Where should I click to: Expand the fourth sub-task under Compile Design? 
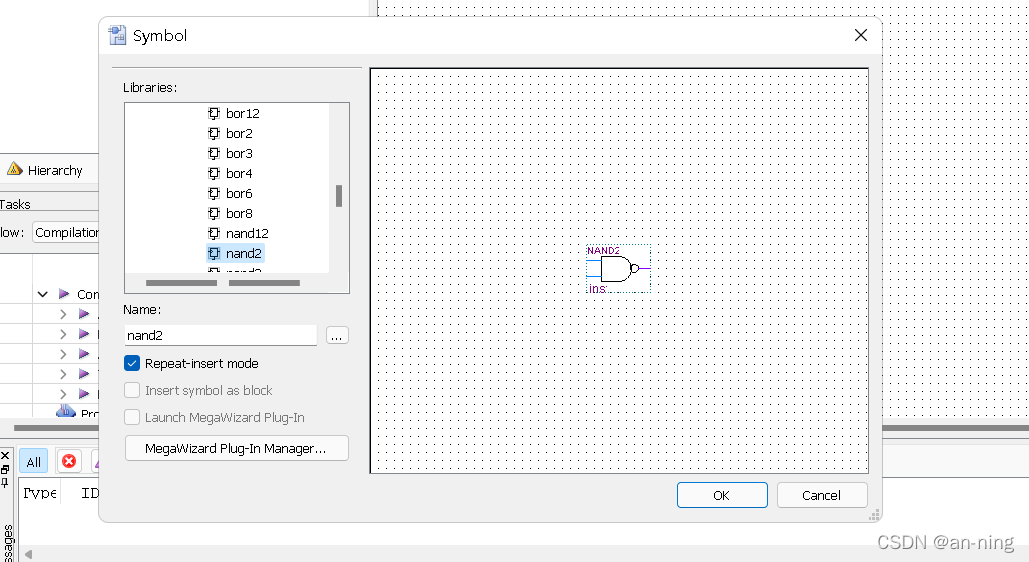point(63,374)
